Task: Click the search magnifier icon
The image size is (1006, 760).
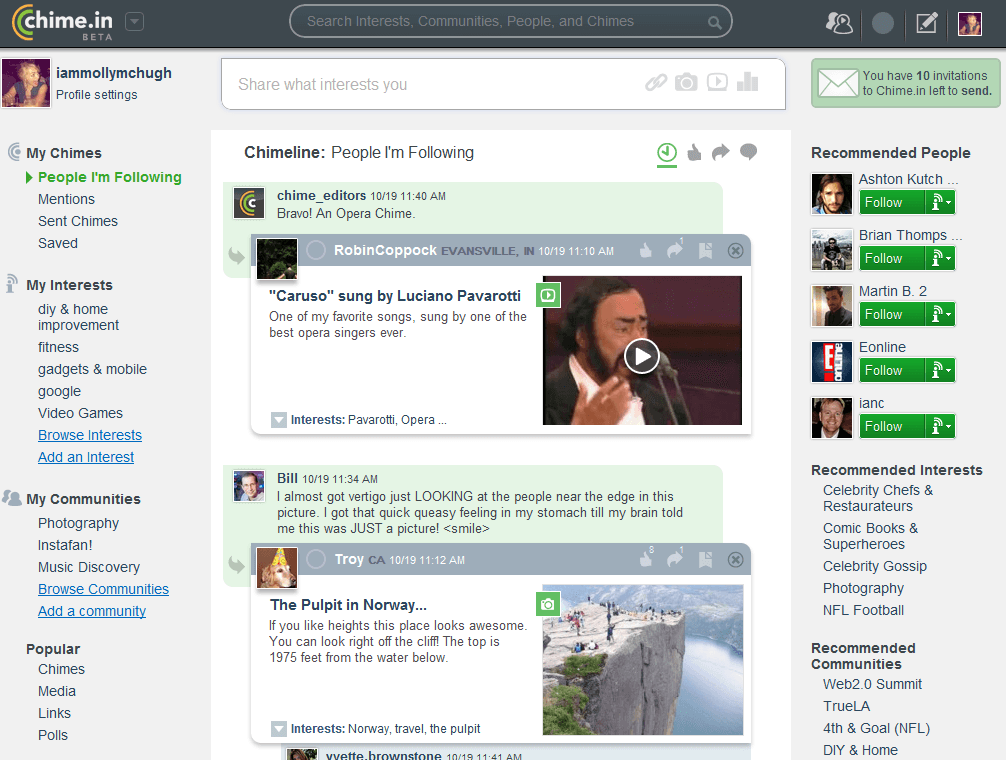Action: pos(714,23)
